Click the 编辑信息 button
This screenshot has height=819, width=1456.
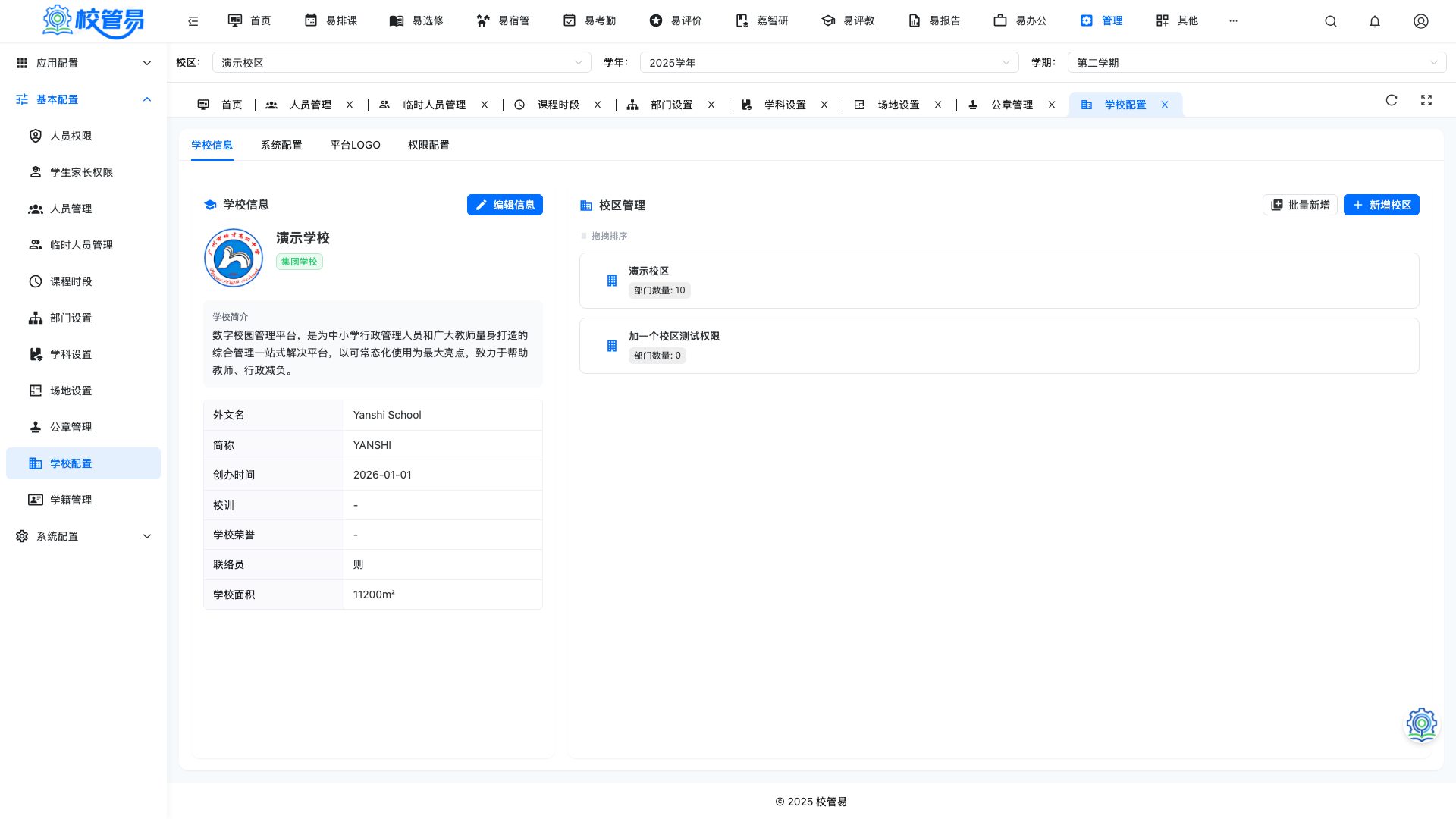pyautogui.click(x=505, y=205)
